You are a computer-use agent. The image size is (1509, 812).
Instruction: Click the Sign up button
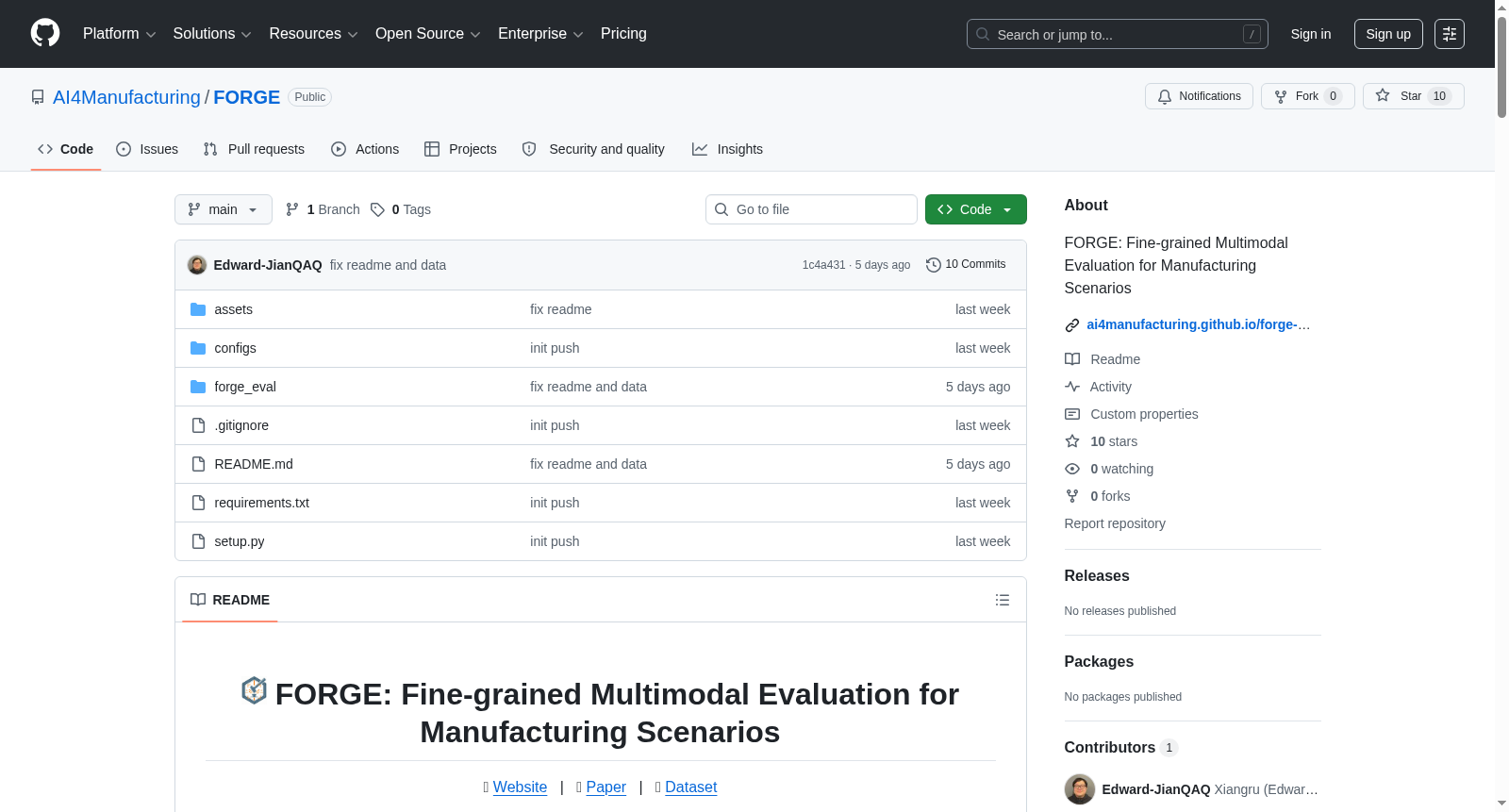[x=1388, y=34]
